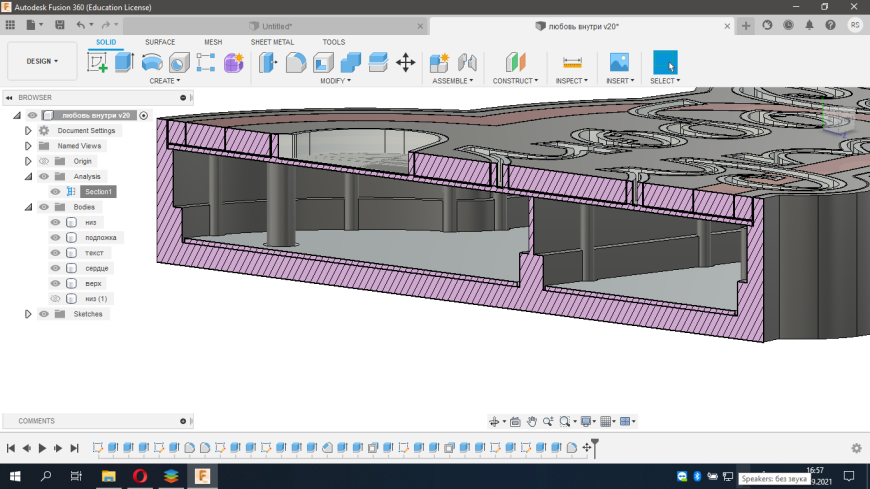Open the MODIFY menu
This screenshot has height=489, width=870.
point(336,81)
